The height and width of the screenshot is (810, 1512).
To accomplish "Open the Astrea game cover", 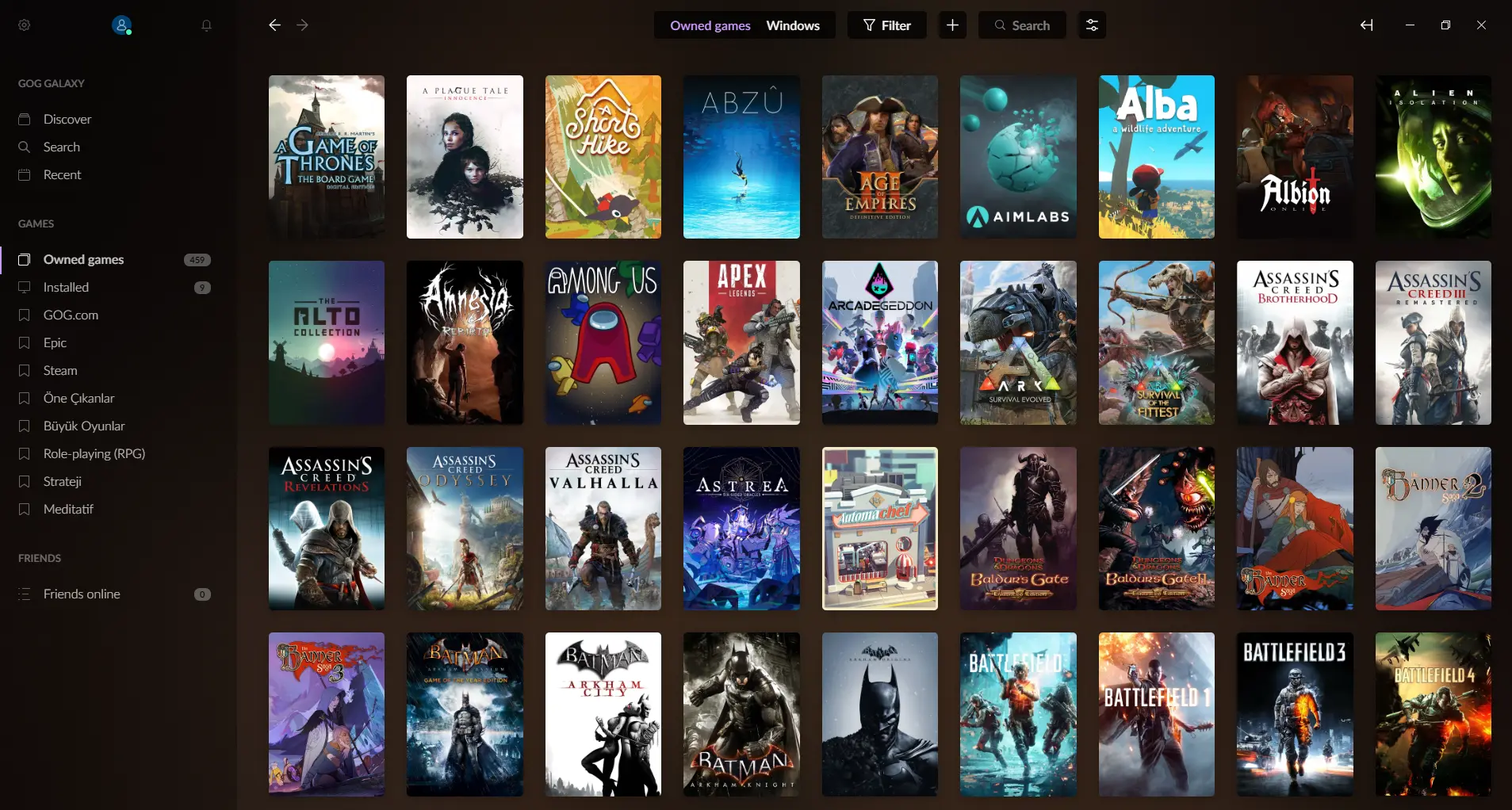I will pos(741,529).
